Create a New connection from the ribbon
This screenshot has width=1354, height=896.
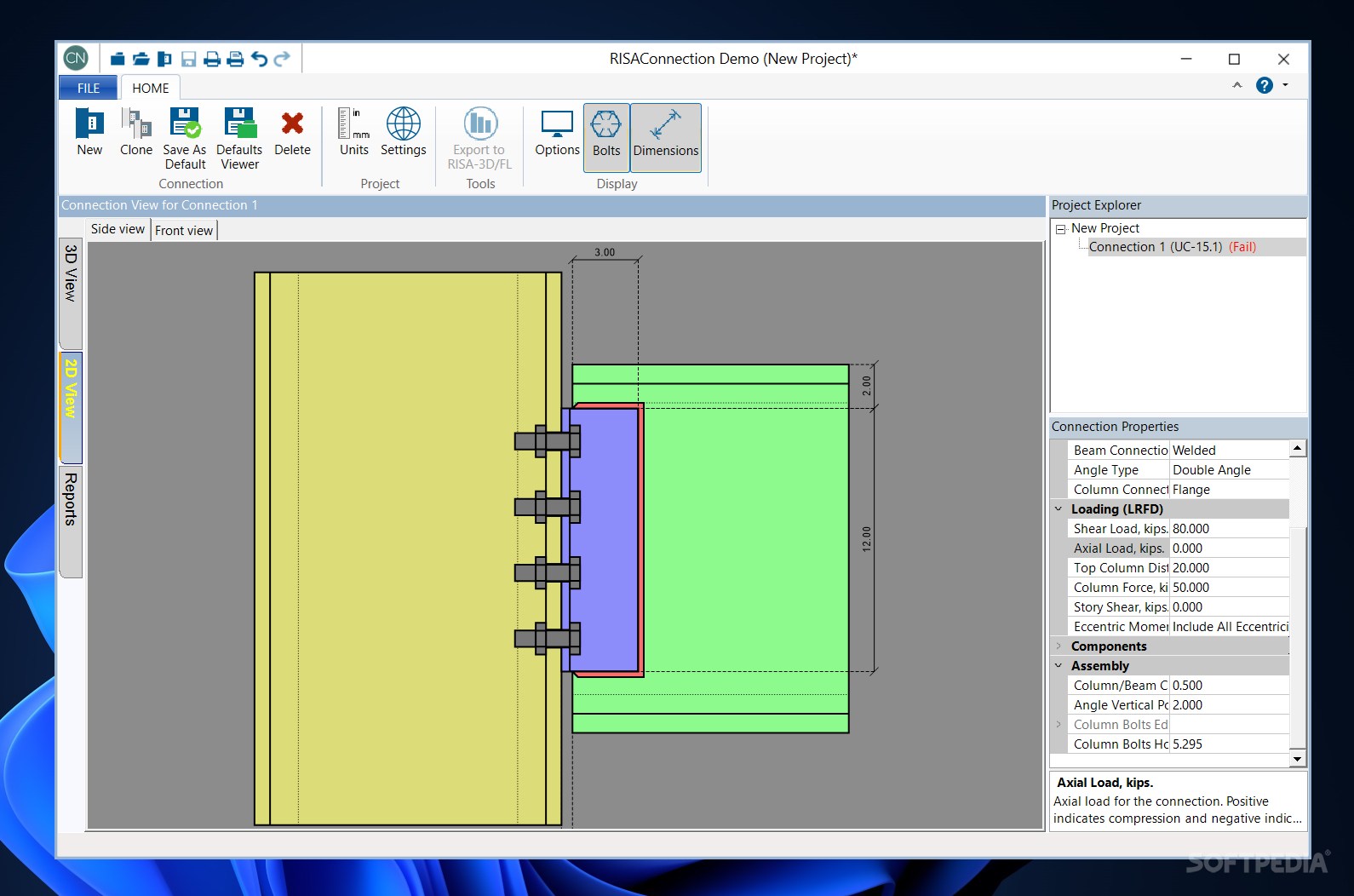tap(89, 132)
